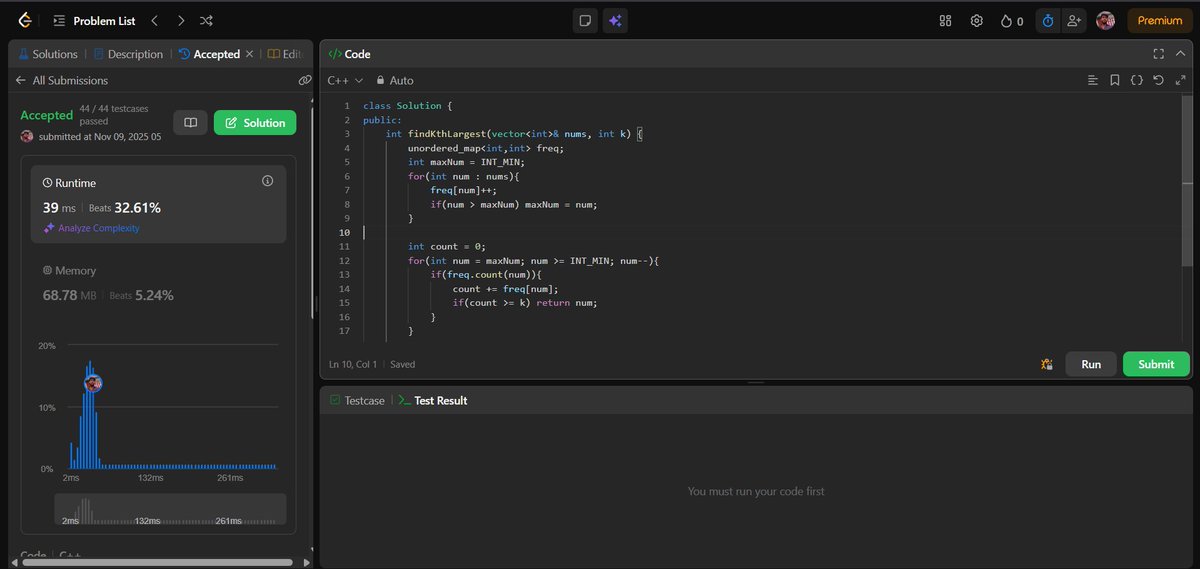Go to the previous problem arrow
This screenshot has height=569, width=1200.
[155, 20]
